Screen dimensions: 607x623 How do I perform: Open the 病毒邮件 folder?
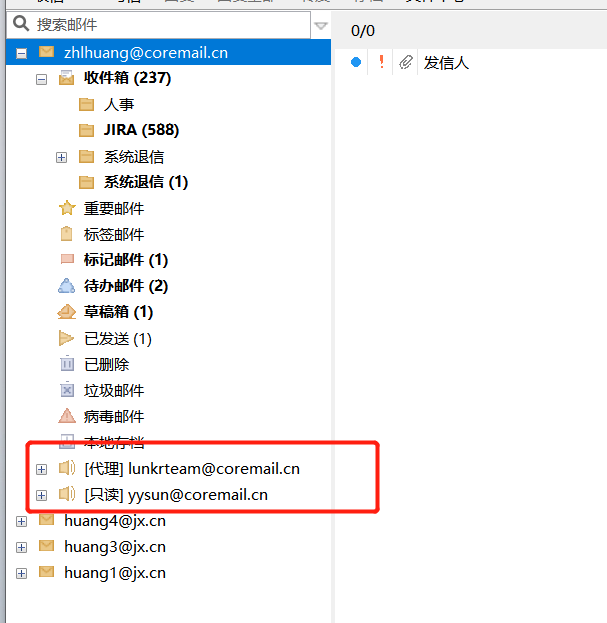pyautogui.click(x=113, y=417)
